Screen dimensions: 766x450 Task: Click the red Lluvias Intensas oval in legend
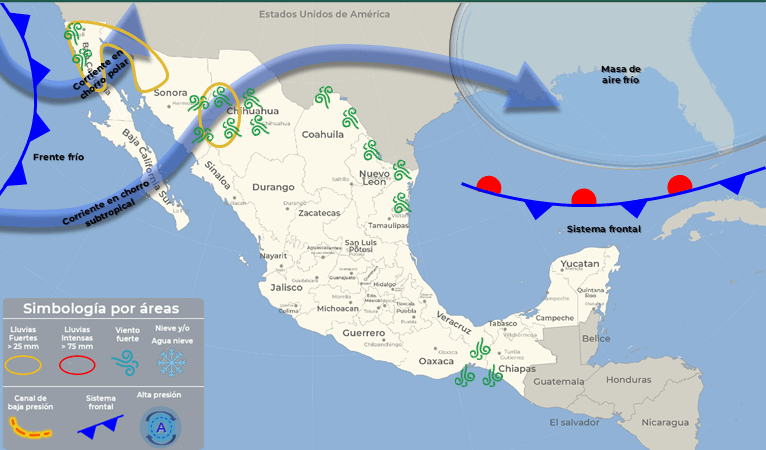[x=77, y=365]
